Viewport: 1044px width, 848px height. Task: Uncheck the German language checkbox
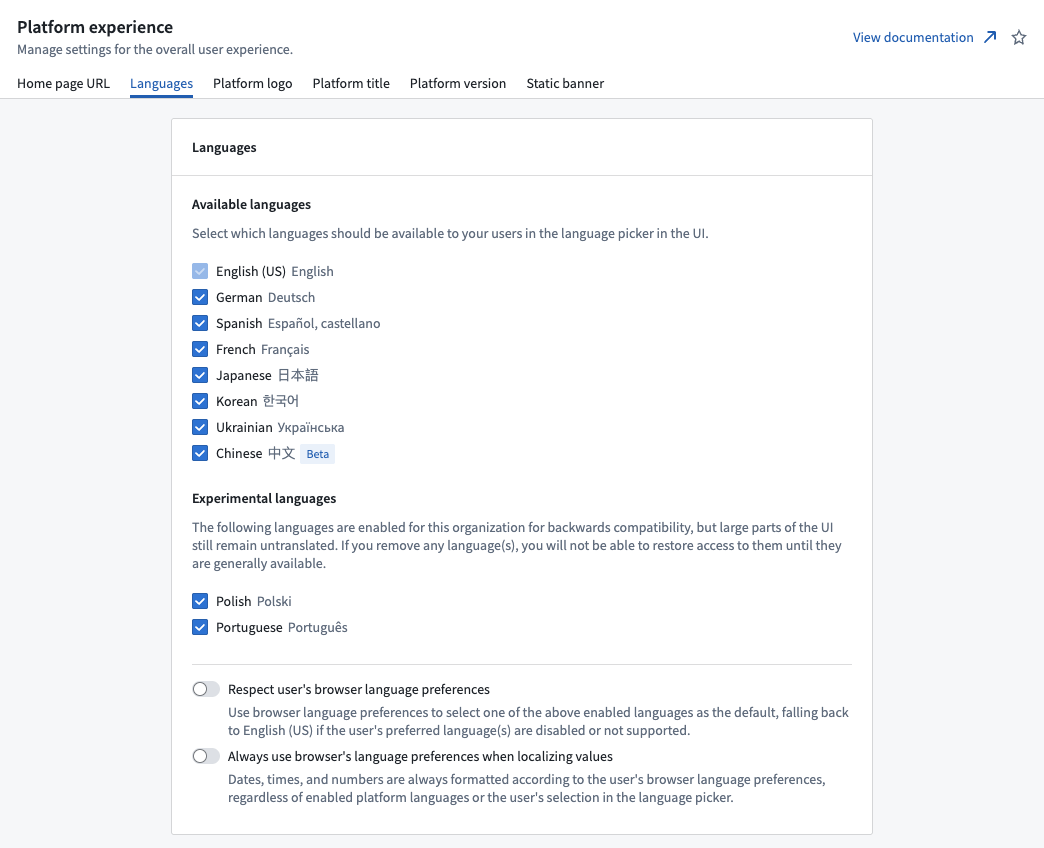(200, 297)
